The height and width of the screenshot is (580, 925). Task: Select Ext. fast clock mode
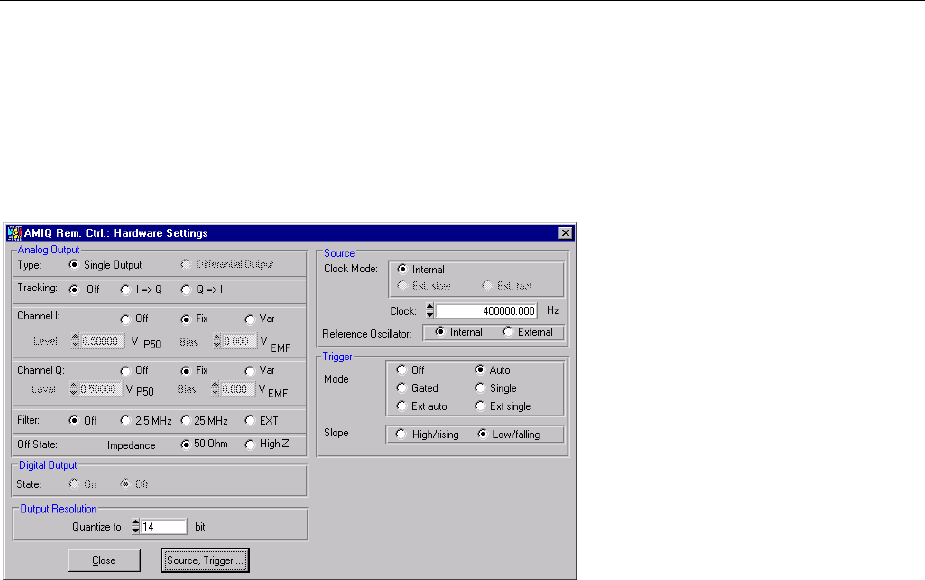point(488,286)
